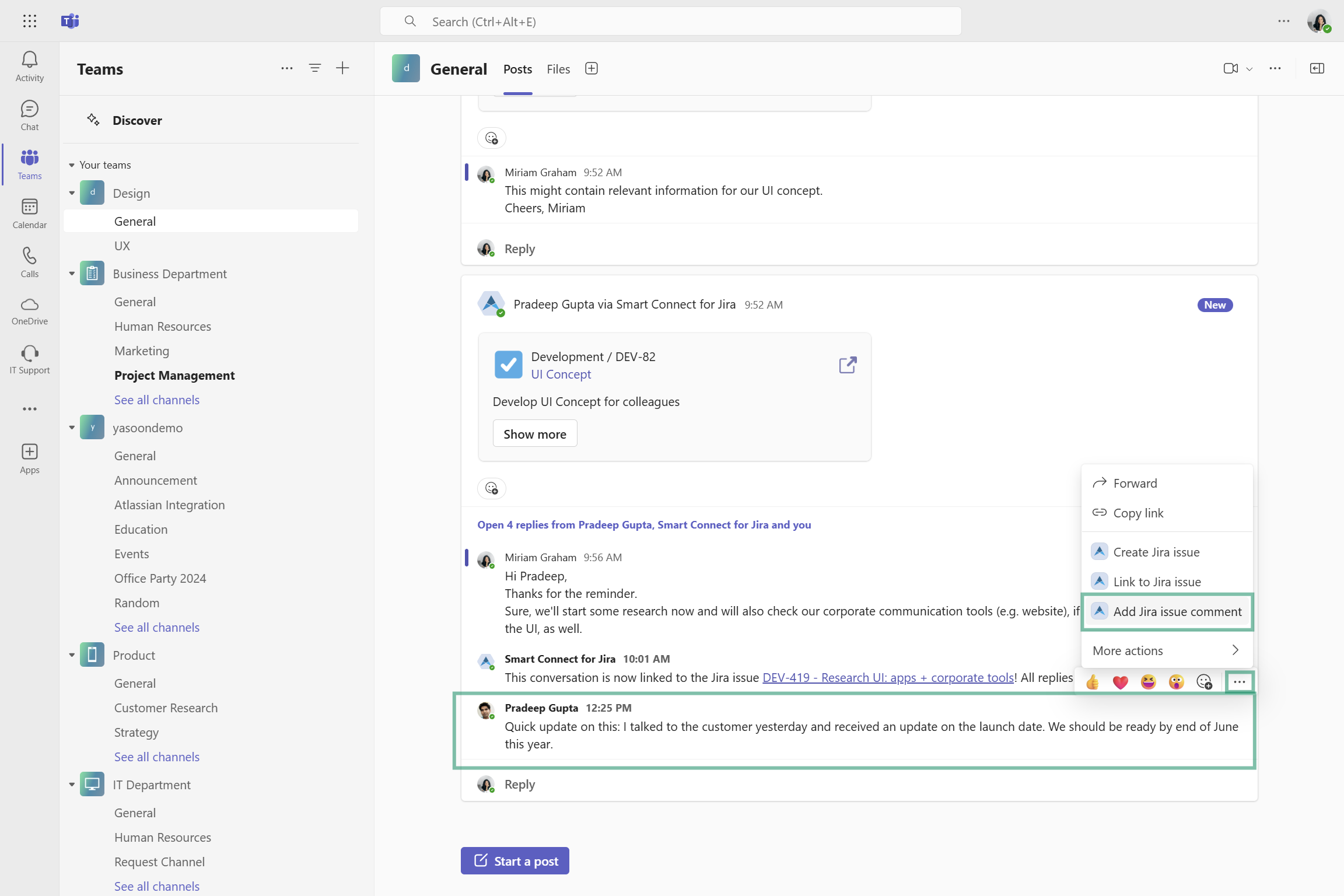This screenshot has height=896, width=1344.
Task: Click the filter teams icon
Action: click(x=315, y=68)
